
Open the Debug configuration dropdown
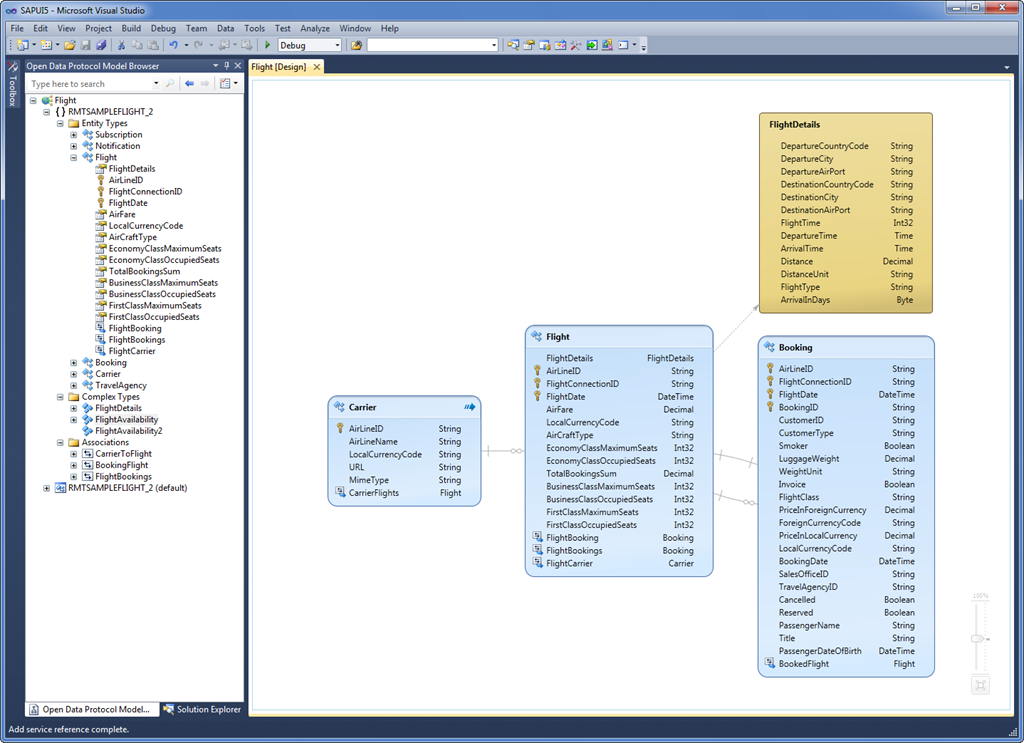(336, 45)
